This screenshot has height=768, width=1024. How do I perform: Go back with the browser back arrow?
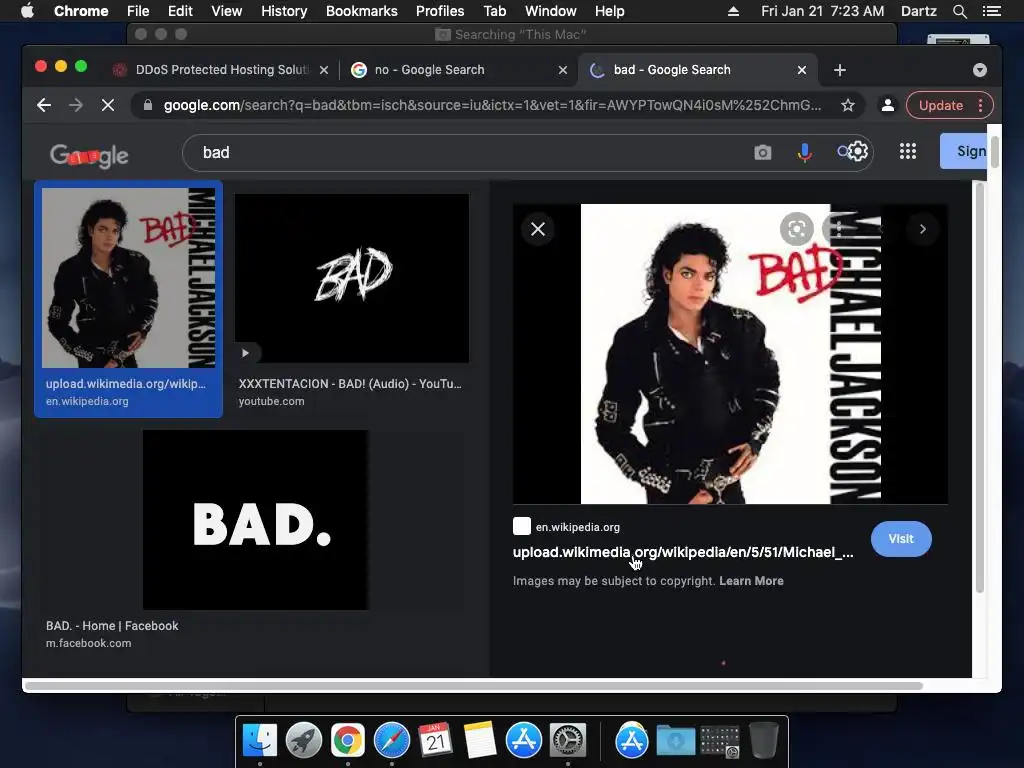tap(44, 105)
